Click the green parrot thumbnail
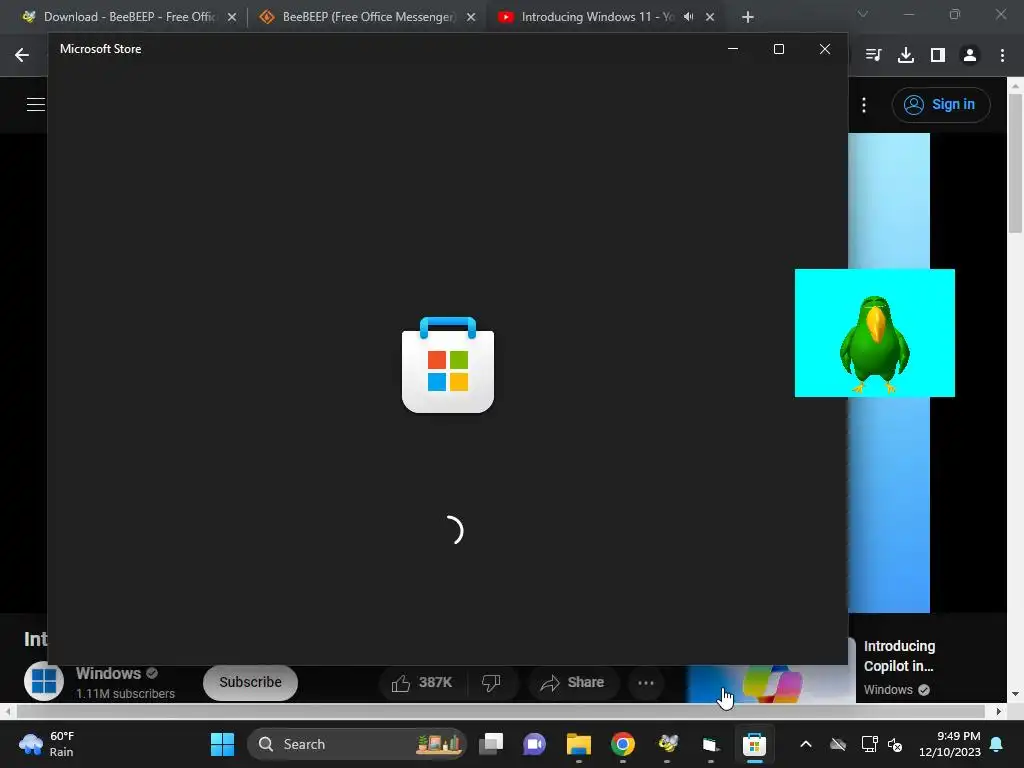Viewport: 1024px width, 768px height. coord(874,332)
